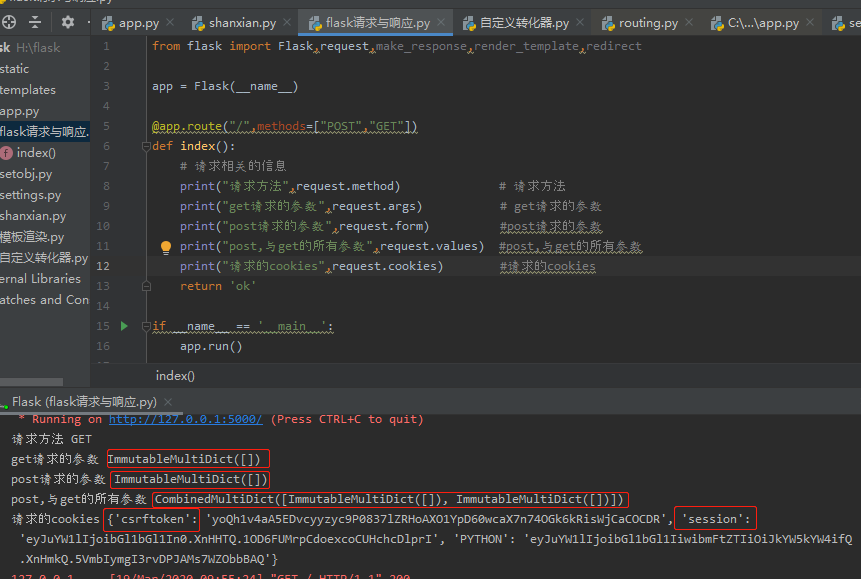Click the index() breadcrumb below the editor

click(175, 376)
